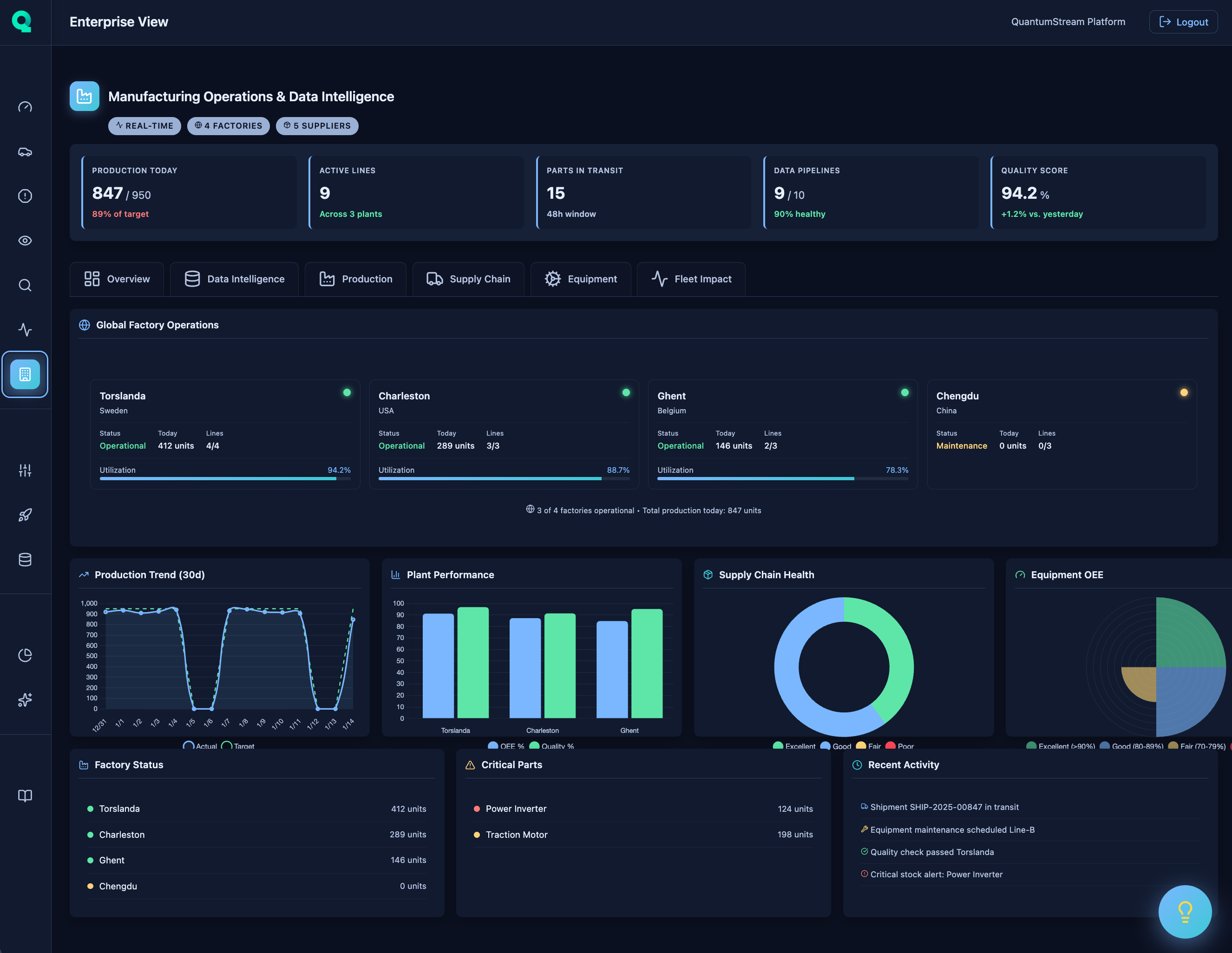Toggle the Target legend below the trend chart
Screen dimensions: 1232x953
(x=239, y=745)
